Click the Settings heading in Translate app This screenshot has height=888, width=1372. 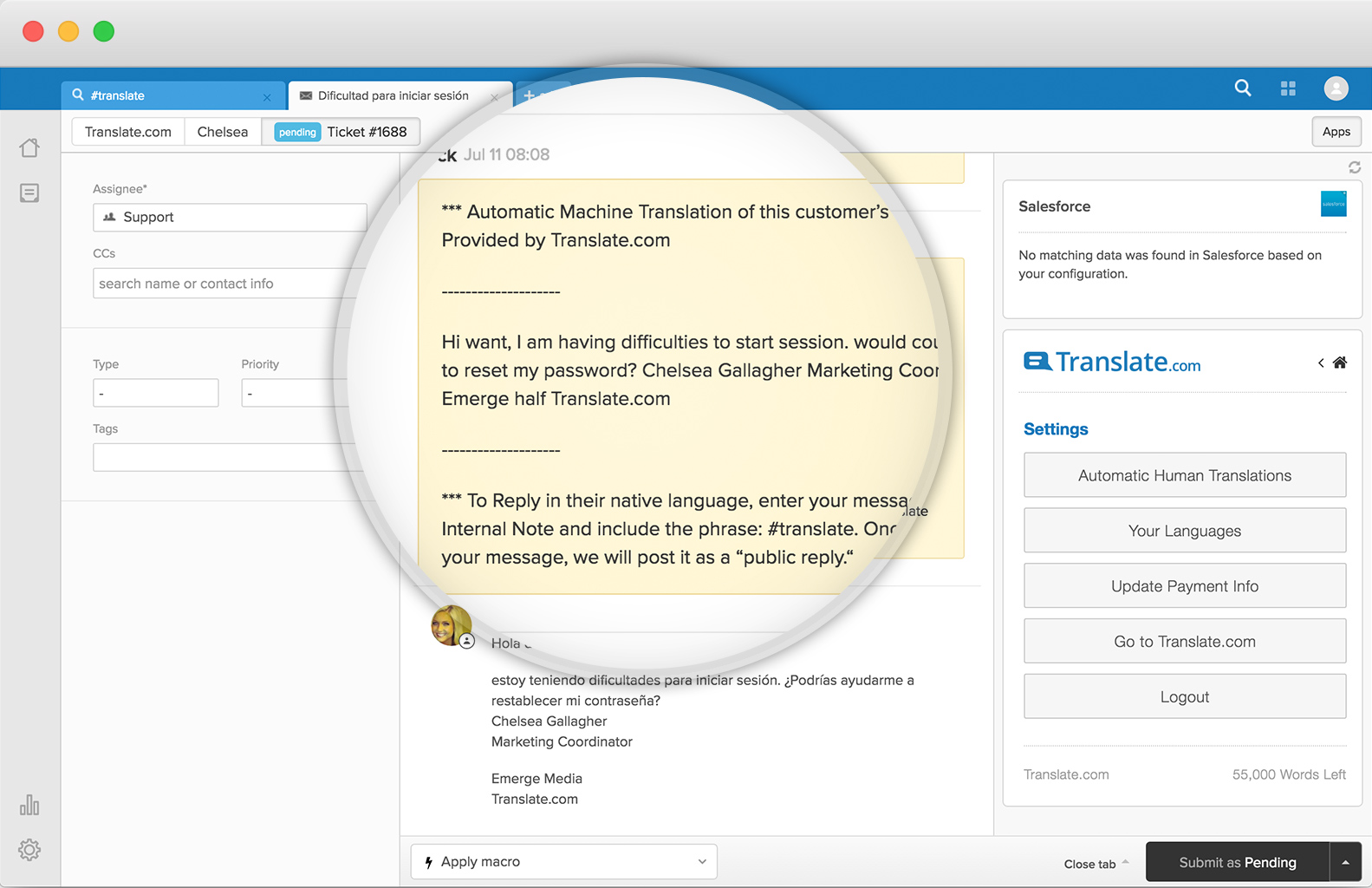pos(1056,429)
